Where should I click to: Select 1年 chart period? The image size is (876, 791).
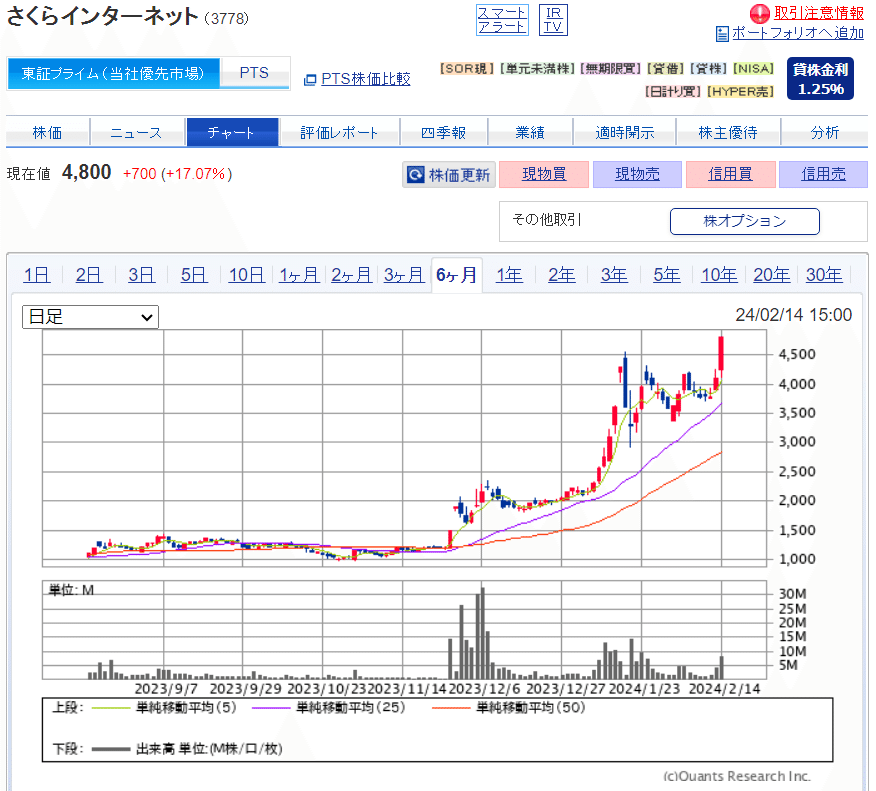pos(510,275)
